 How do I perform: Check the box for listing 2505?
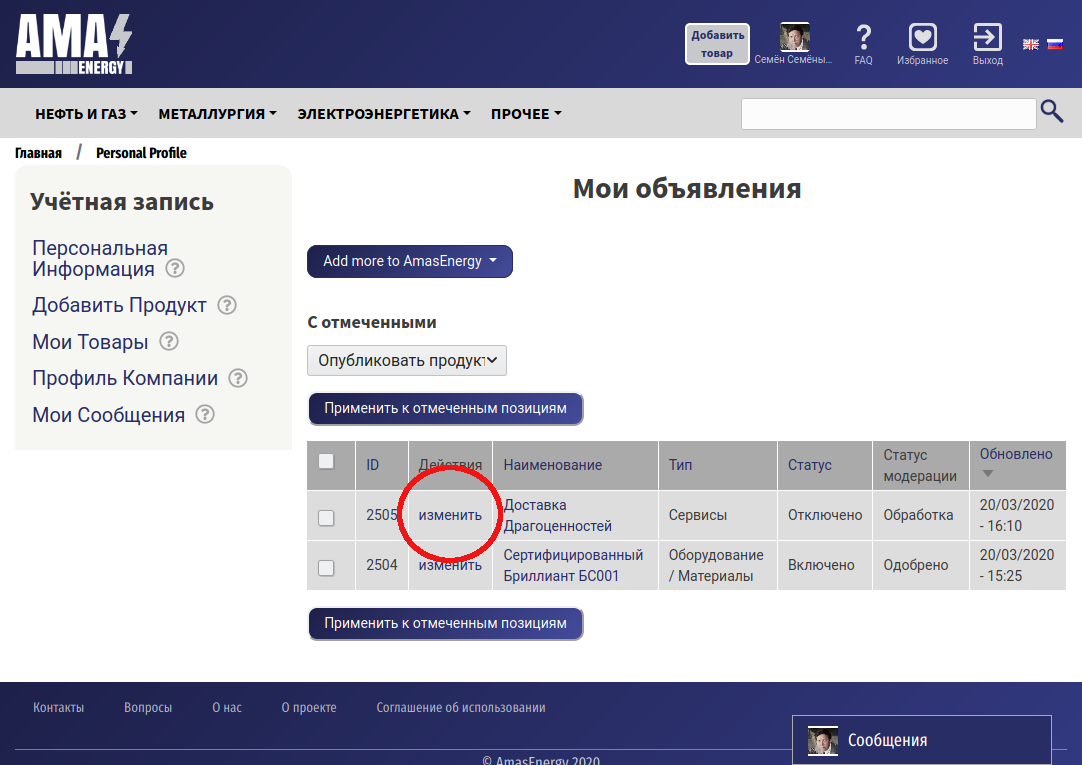pyautogui.click(x=326, y=517)
